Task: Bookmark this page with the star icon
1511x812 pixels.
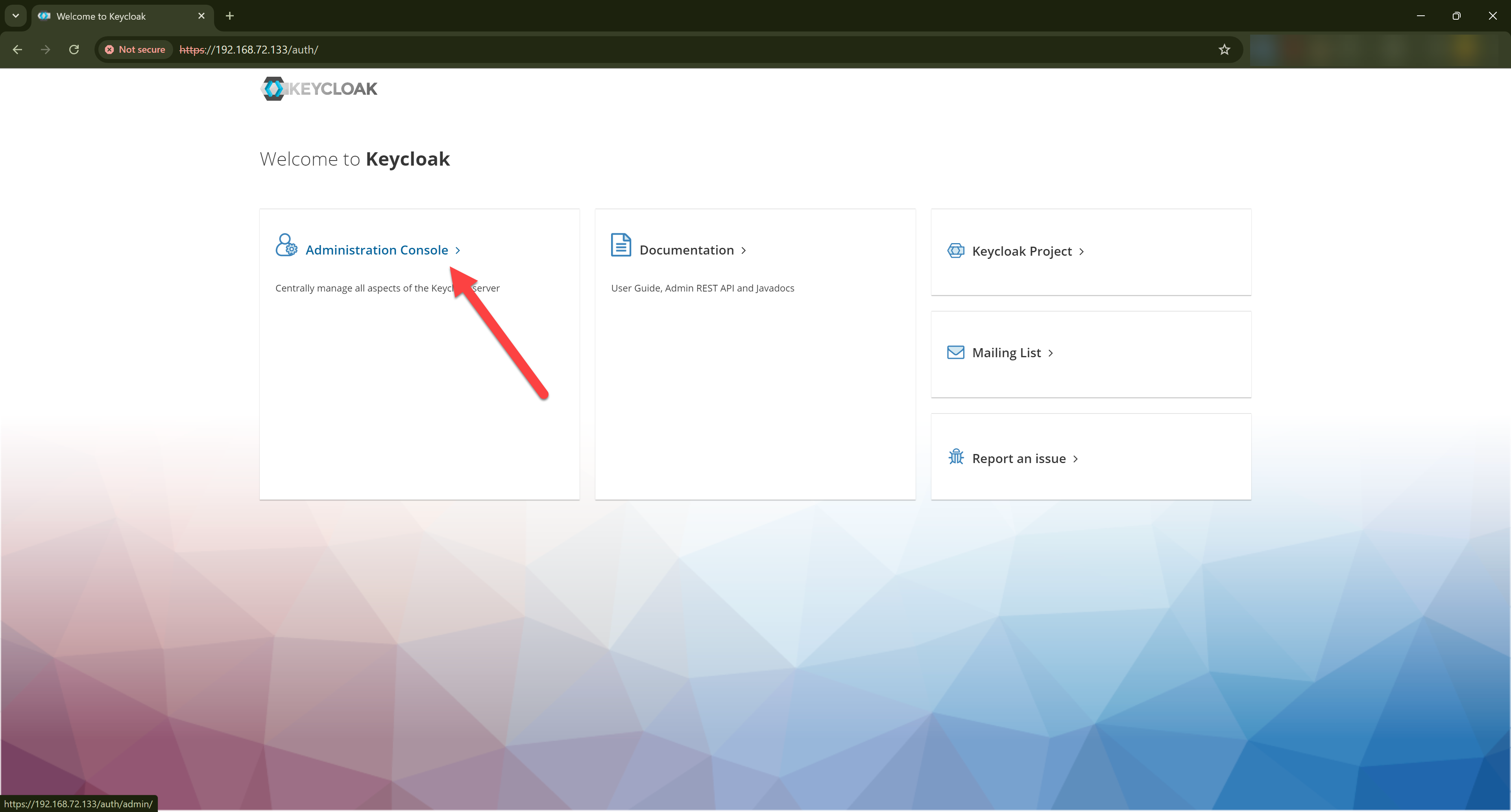Action: 1224,50
